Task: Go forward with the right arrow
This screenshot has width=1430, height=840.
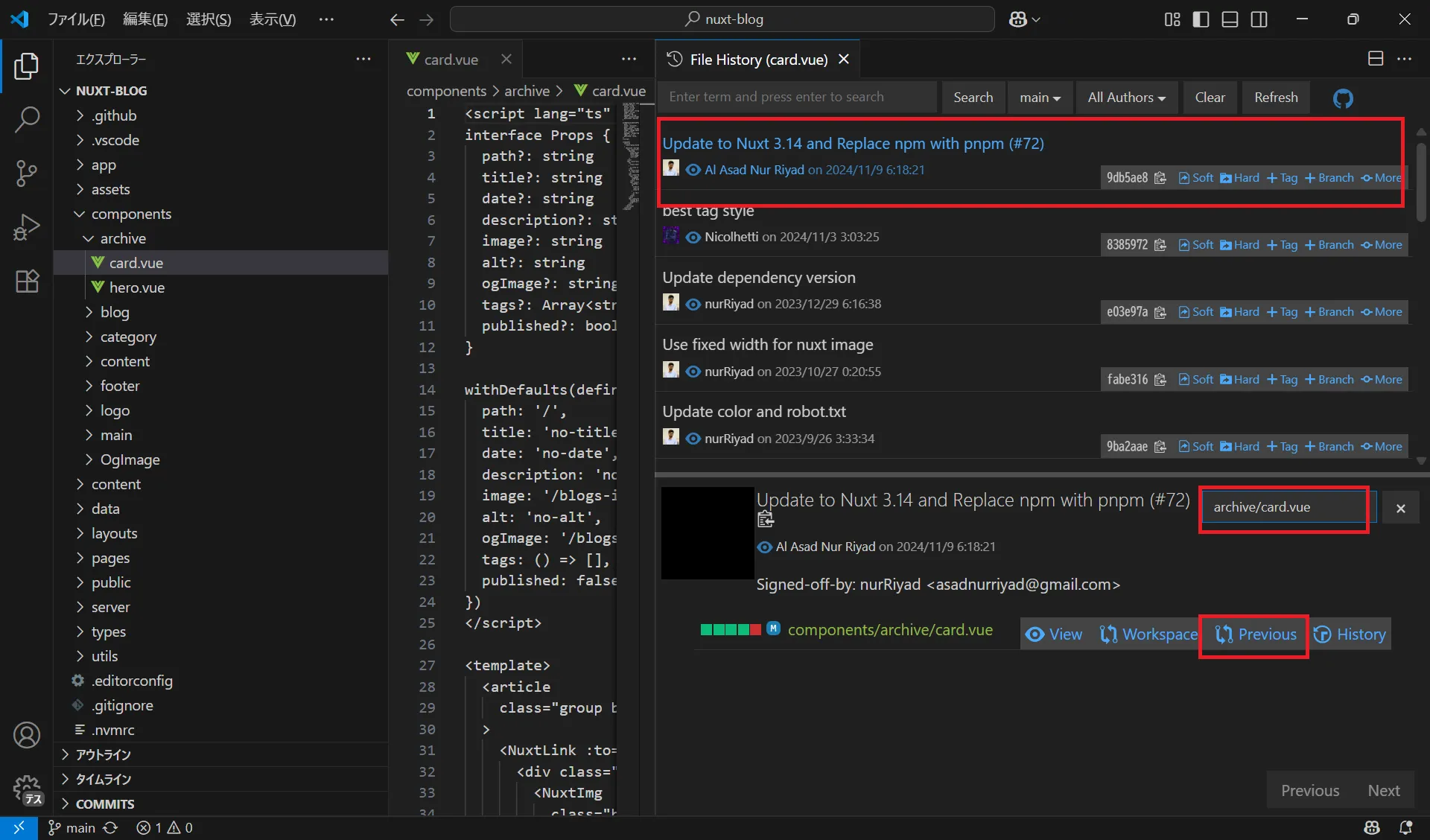Action: pyautogui.click(x=427, y=19)
